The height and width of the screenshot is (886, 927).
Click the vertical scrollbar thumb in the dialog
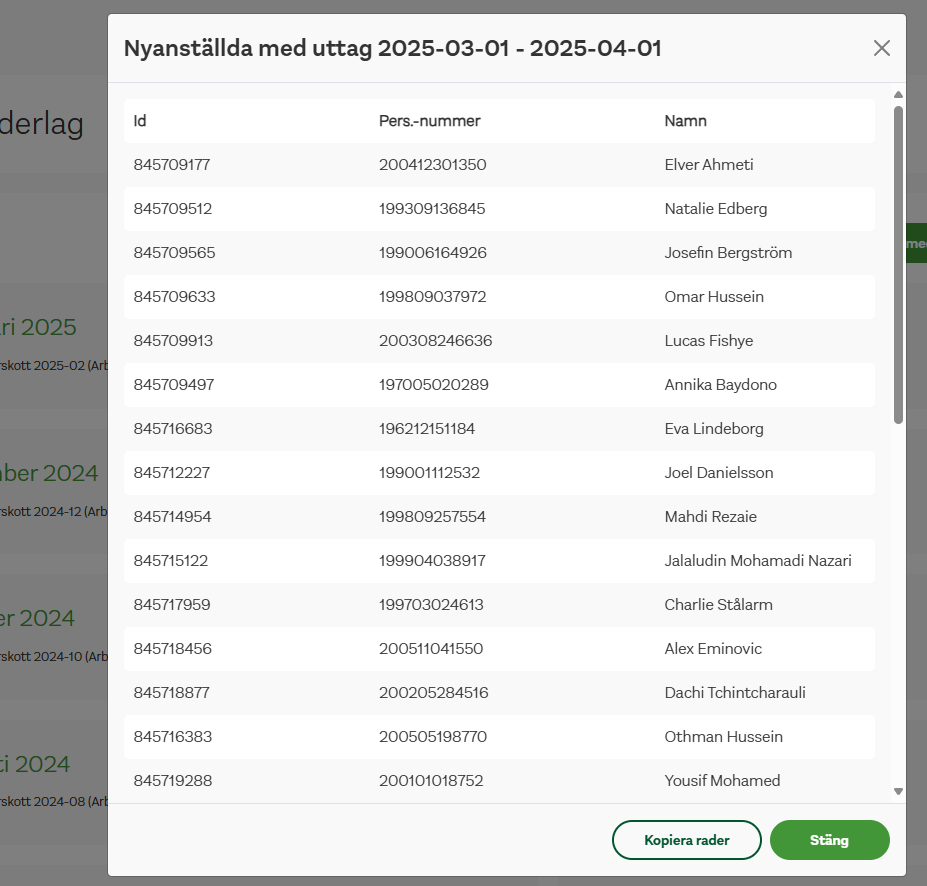pyautogui.click(x=898, y=265)
